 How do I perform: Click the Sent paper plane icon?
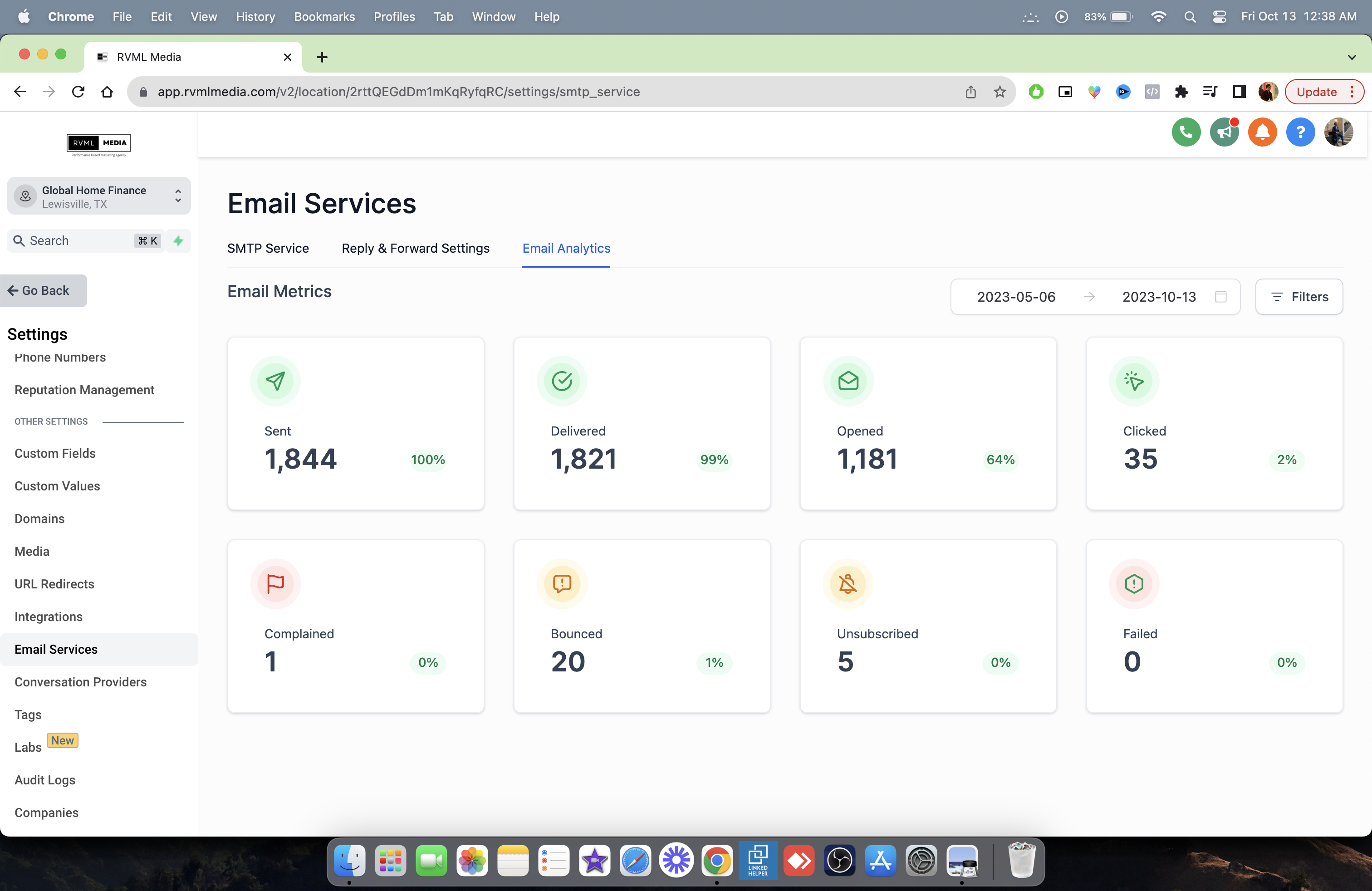tap(275, 381)
